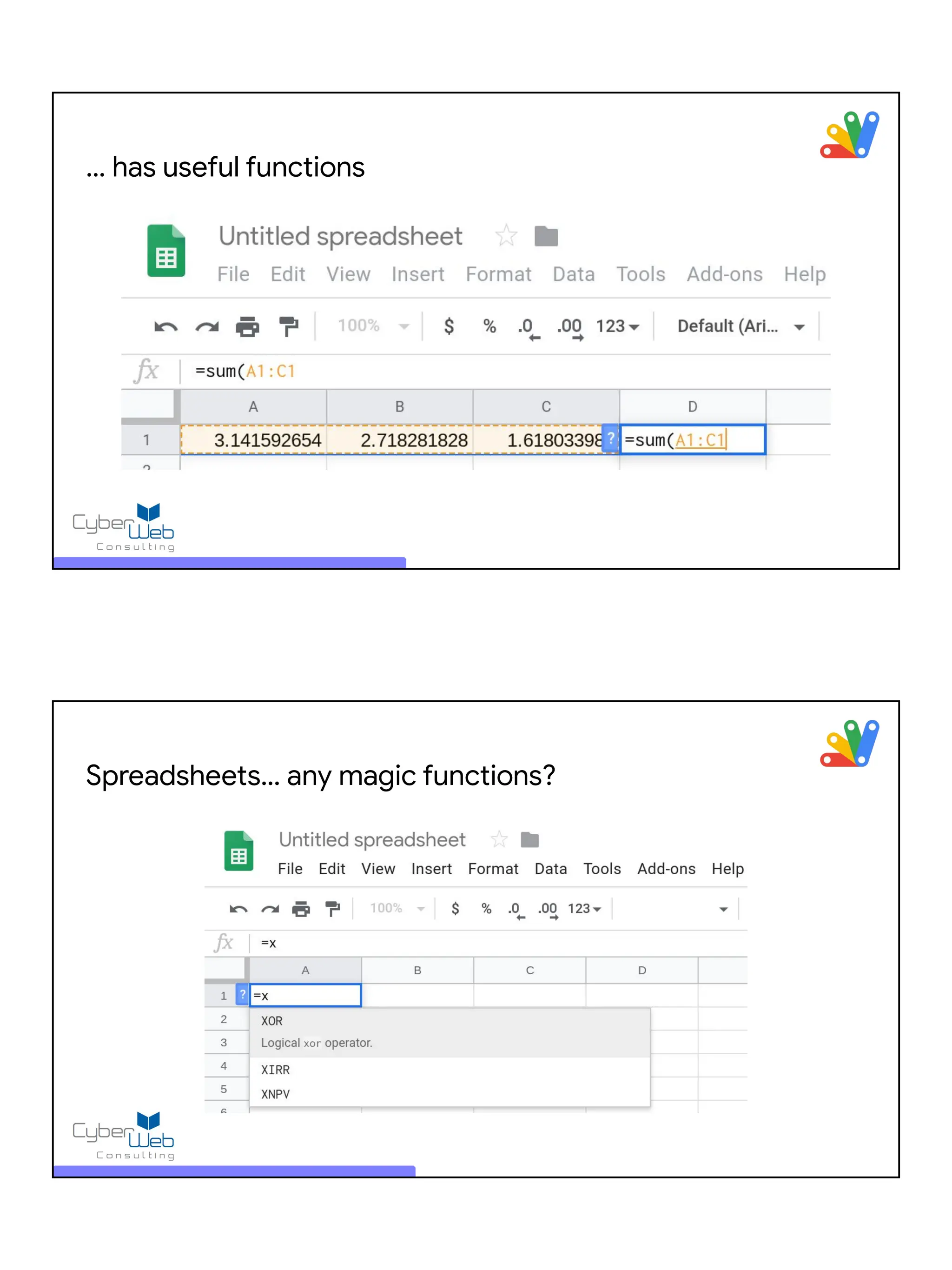The width and height of the screenshot is (952, 1270).
Task: Open the Format menu in the top slide
Action: [x=498, y=274]
